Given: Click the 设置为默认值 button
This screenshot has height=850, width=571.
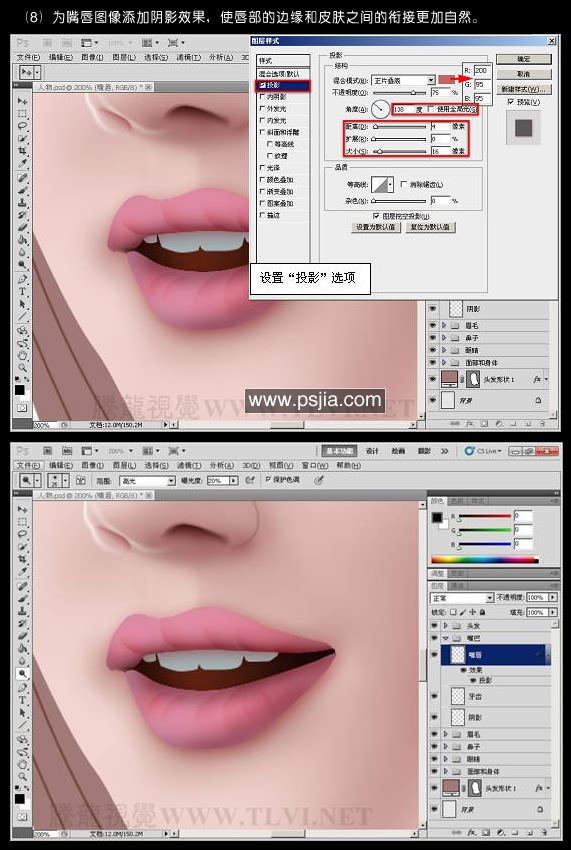Looking at the screenshot, I should (376, 227).
